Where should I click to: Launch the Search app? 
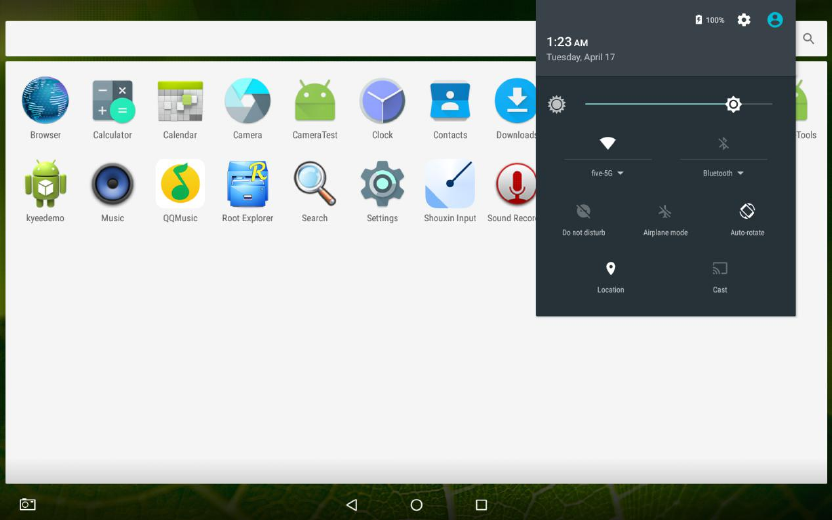(x=315, y=184)
